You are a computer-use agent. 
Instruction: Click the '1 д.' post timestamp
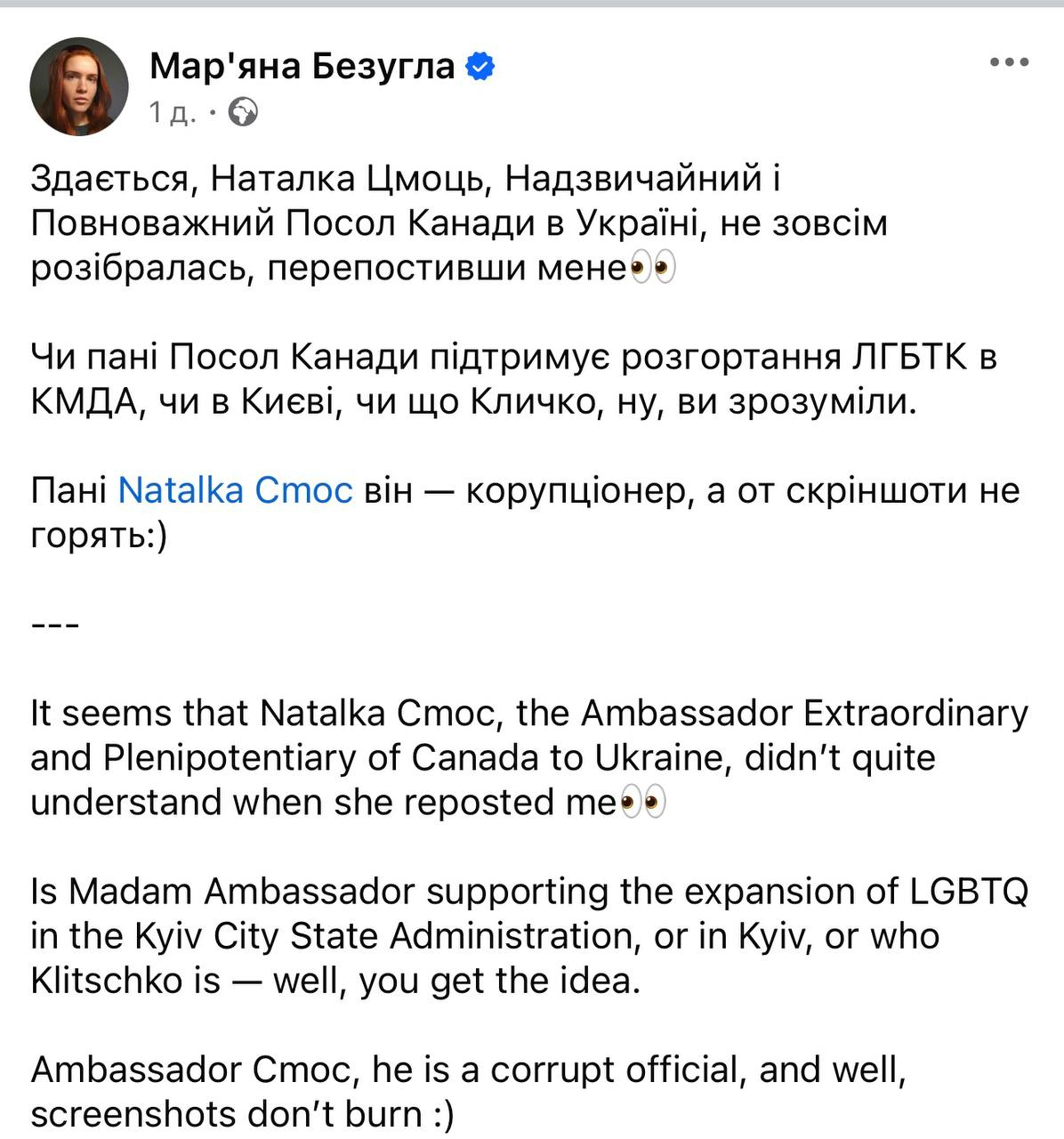[x=172, y=113]
